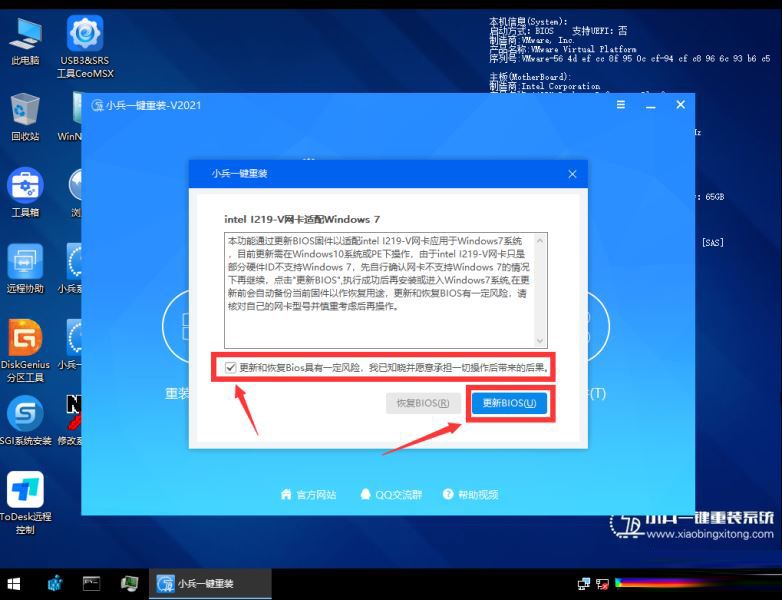This screenshot has width=782, height=600.
Task: Click the 小兵一键重装-V2021 title logo
Action: (x=97, y=105)
